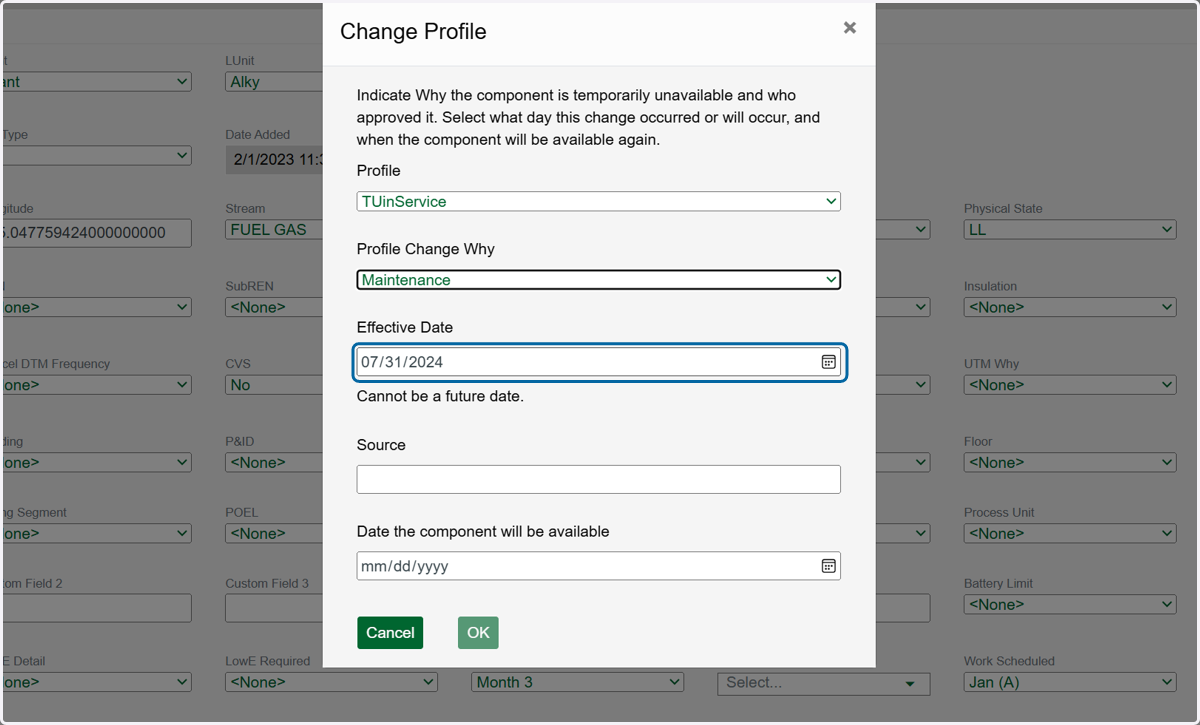Open the Floor dropdown

coord(1070,463)
